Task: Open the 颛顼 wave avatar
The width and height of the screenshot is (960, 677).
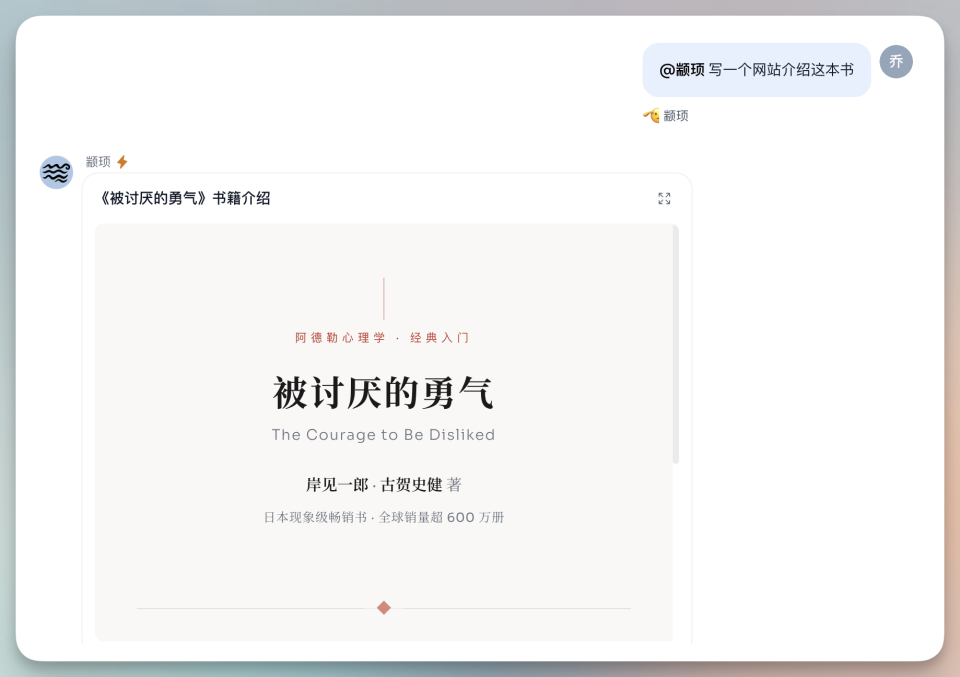Action: [55, 171]
